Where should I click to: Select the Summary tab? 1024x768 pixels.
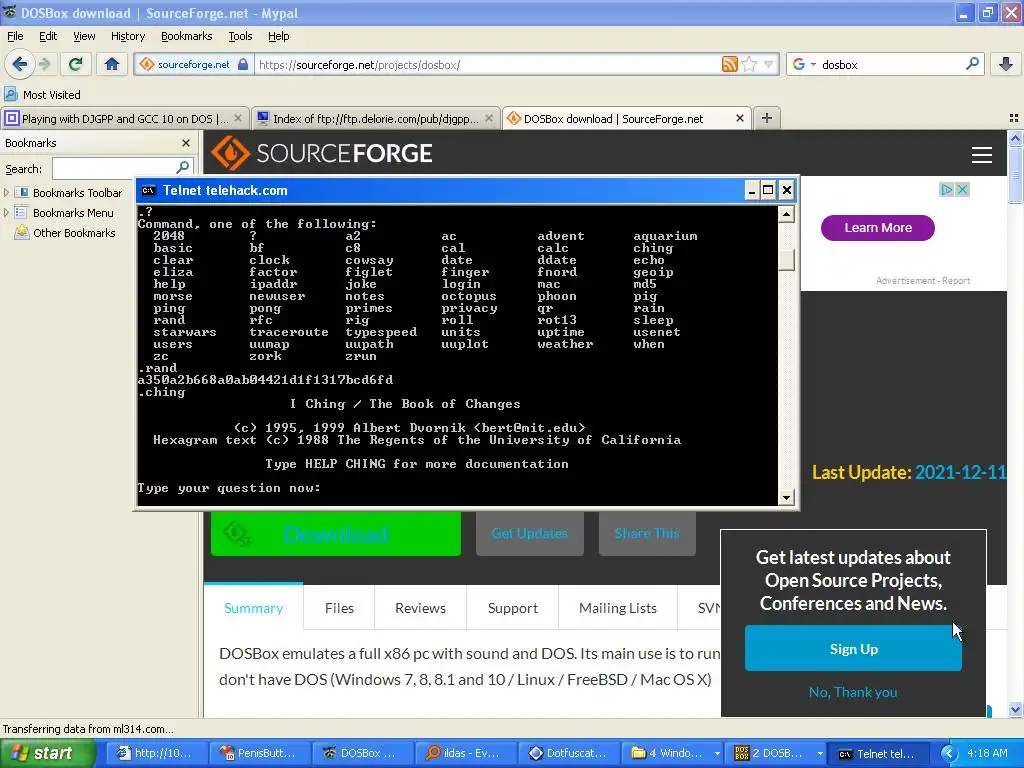(253, 608)
